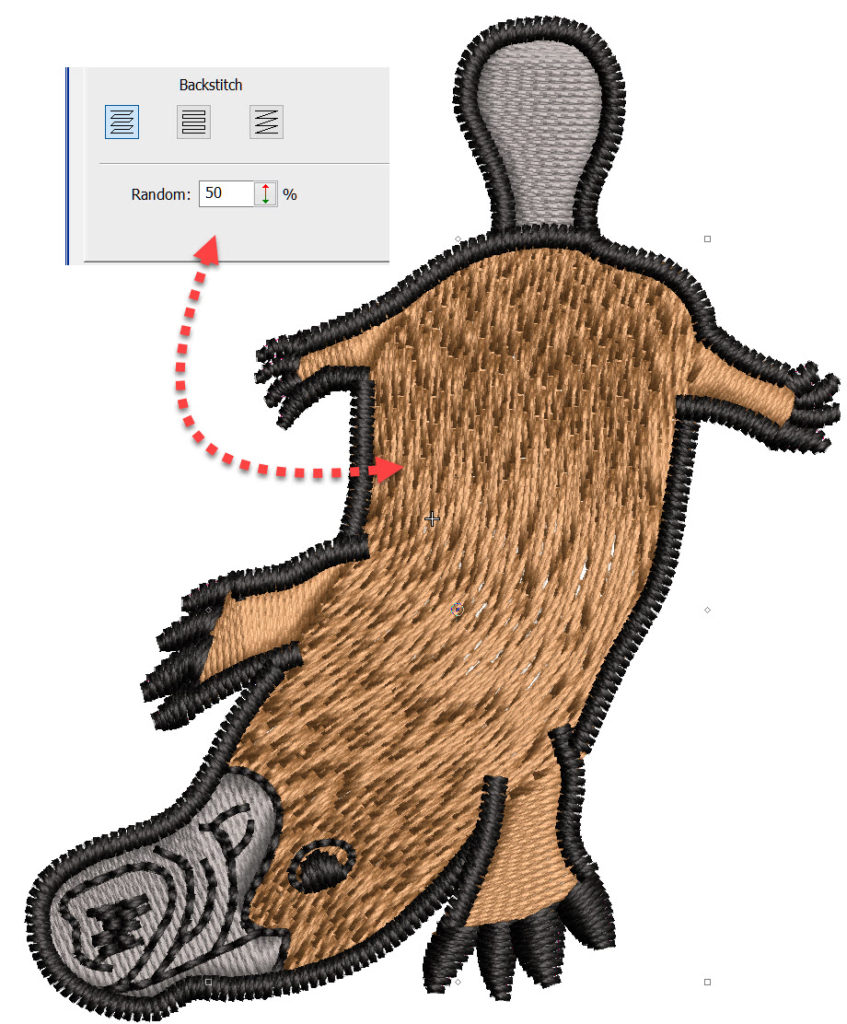
Task: Click the bottom-left square selection handle
Action: 208,982
